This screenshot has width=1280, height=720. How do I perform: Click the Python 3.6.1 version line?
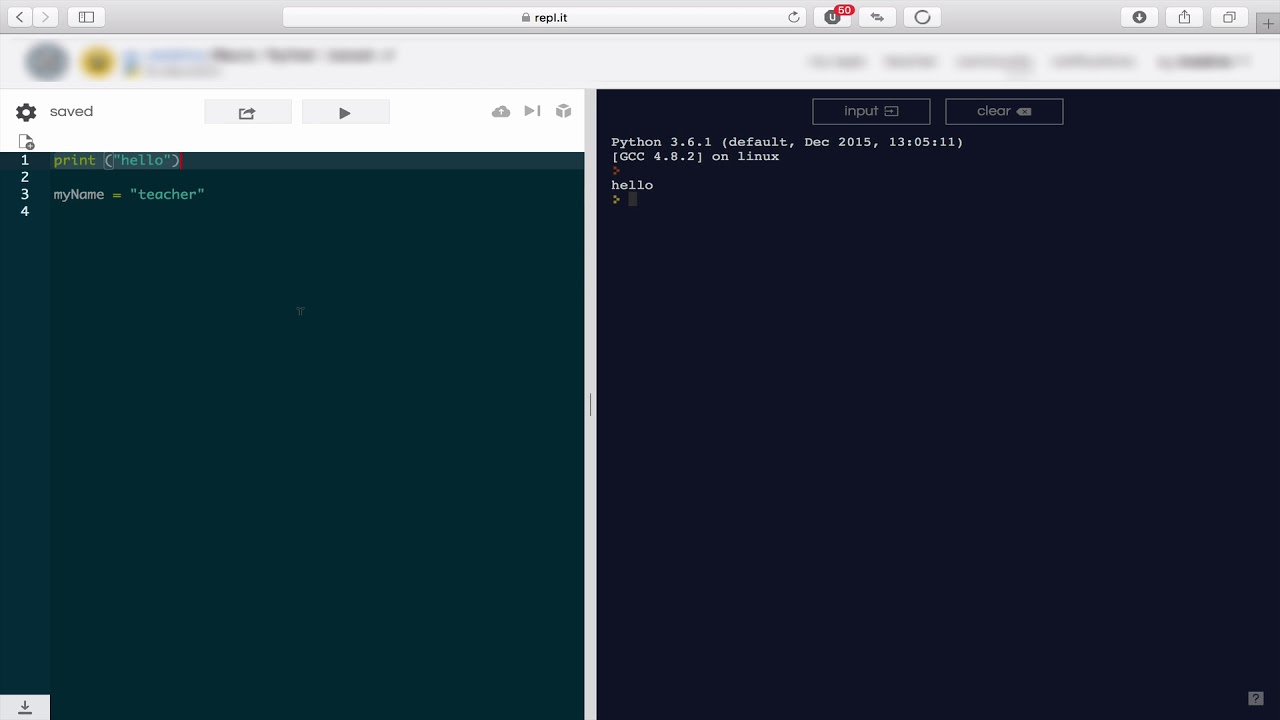click(x=787, y=142)
